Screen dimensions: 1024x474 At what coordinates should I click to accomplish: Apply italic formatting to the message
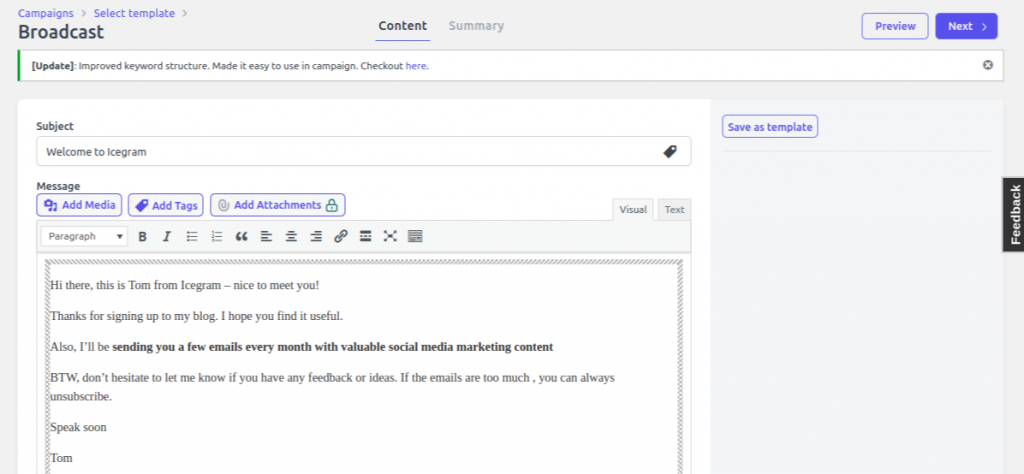click(167, 237)
